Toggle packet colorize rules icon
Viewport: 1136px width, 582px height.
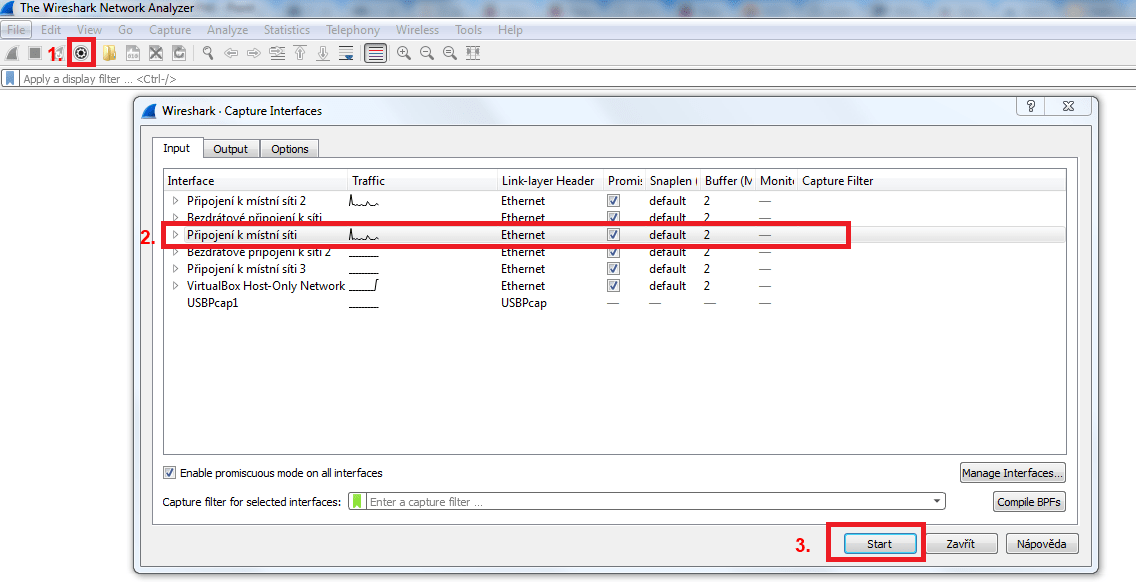pos(375,53)
